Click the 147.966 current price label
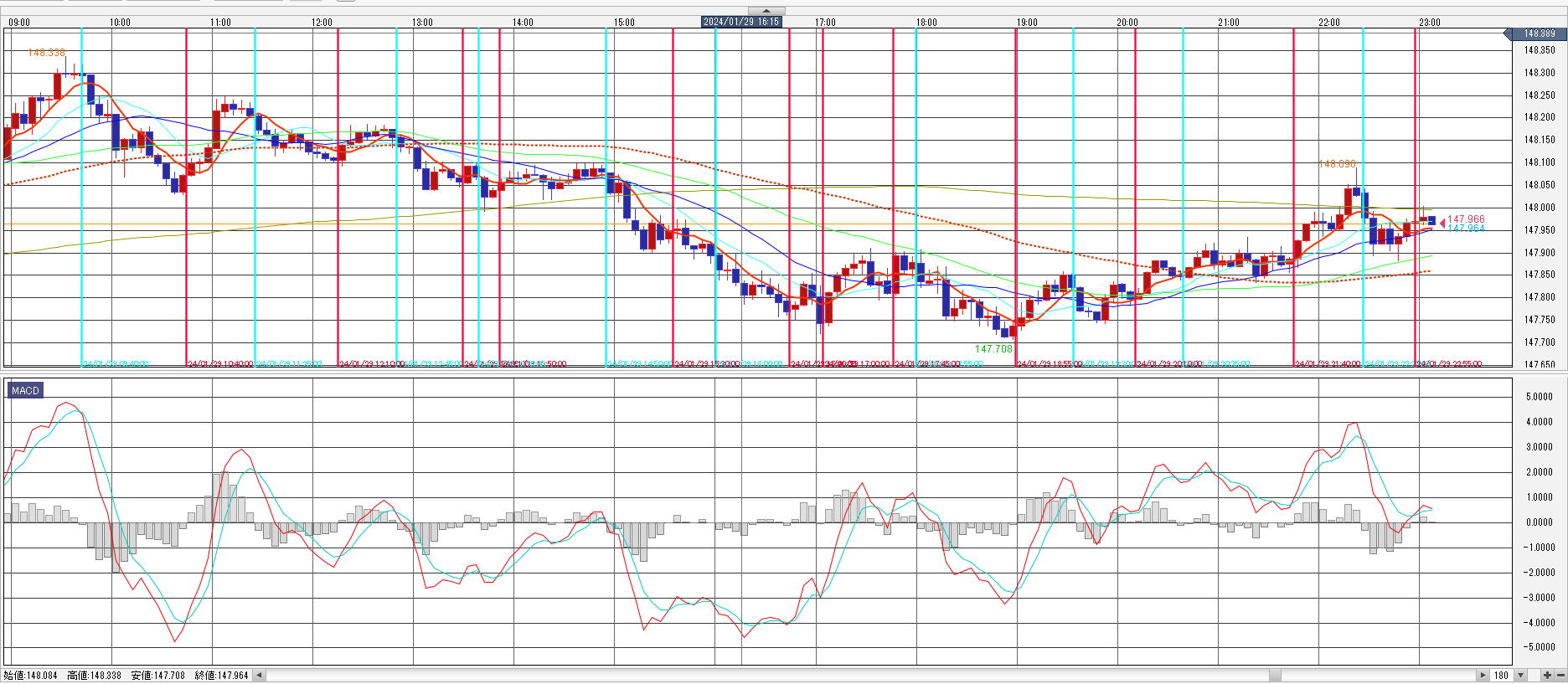Screen dimensions: 1568x684 coord(1466,219)
